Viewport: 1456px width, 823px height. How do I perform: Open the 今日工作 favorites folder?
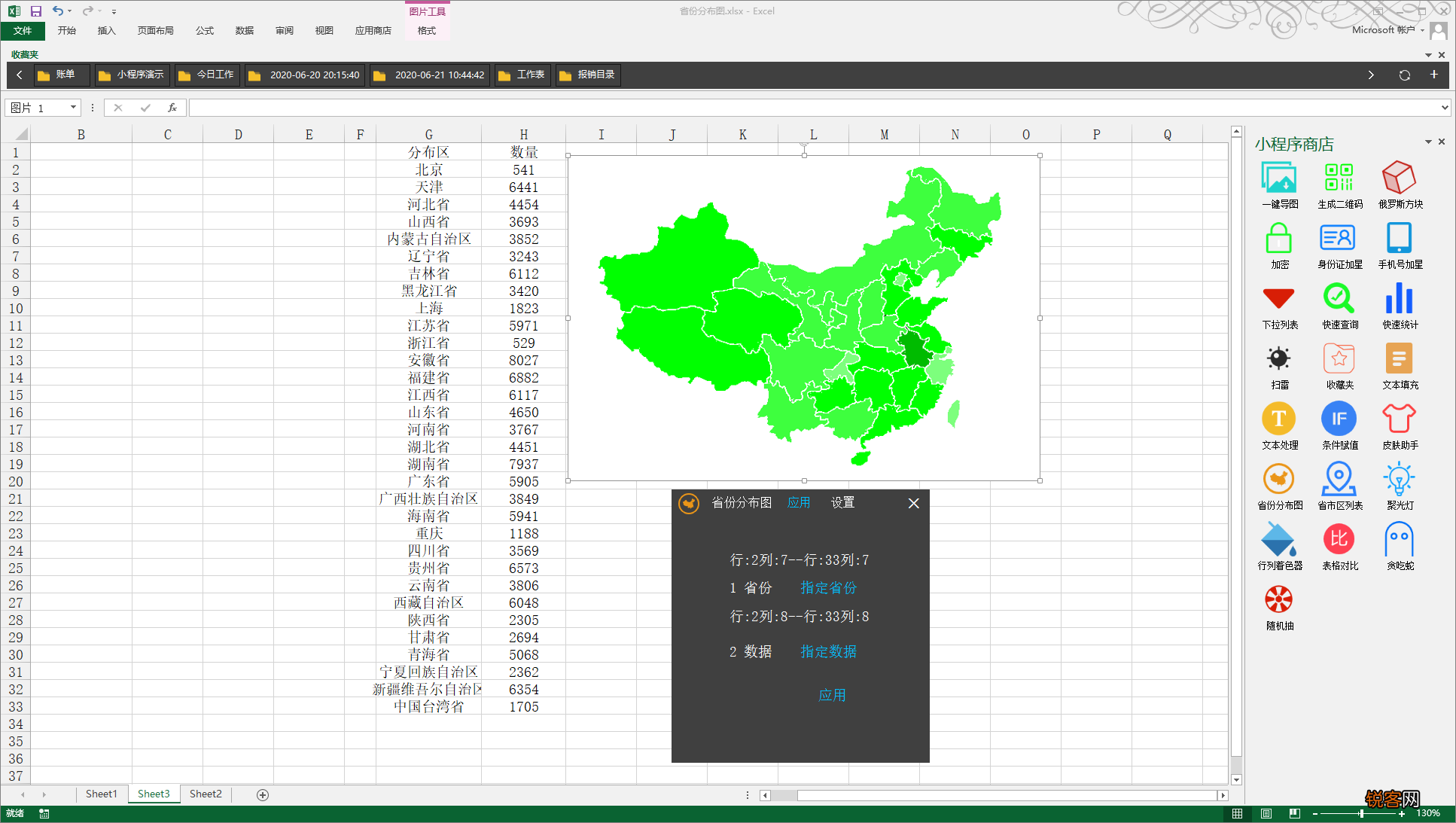[208, 75]
